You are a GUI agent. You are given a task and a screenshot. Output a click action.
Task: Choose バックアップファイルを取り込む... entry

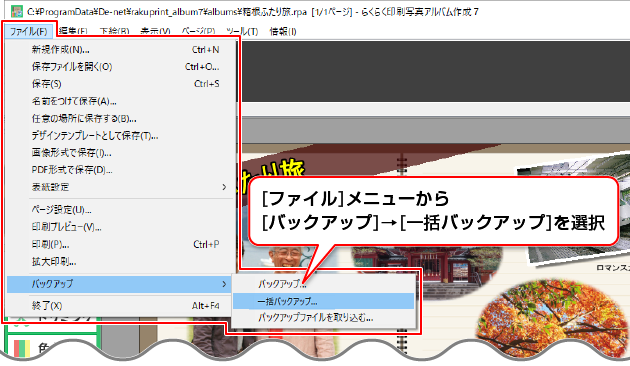pyautogui.click(x=323, y=318)
